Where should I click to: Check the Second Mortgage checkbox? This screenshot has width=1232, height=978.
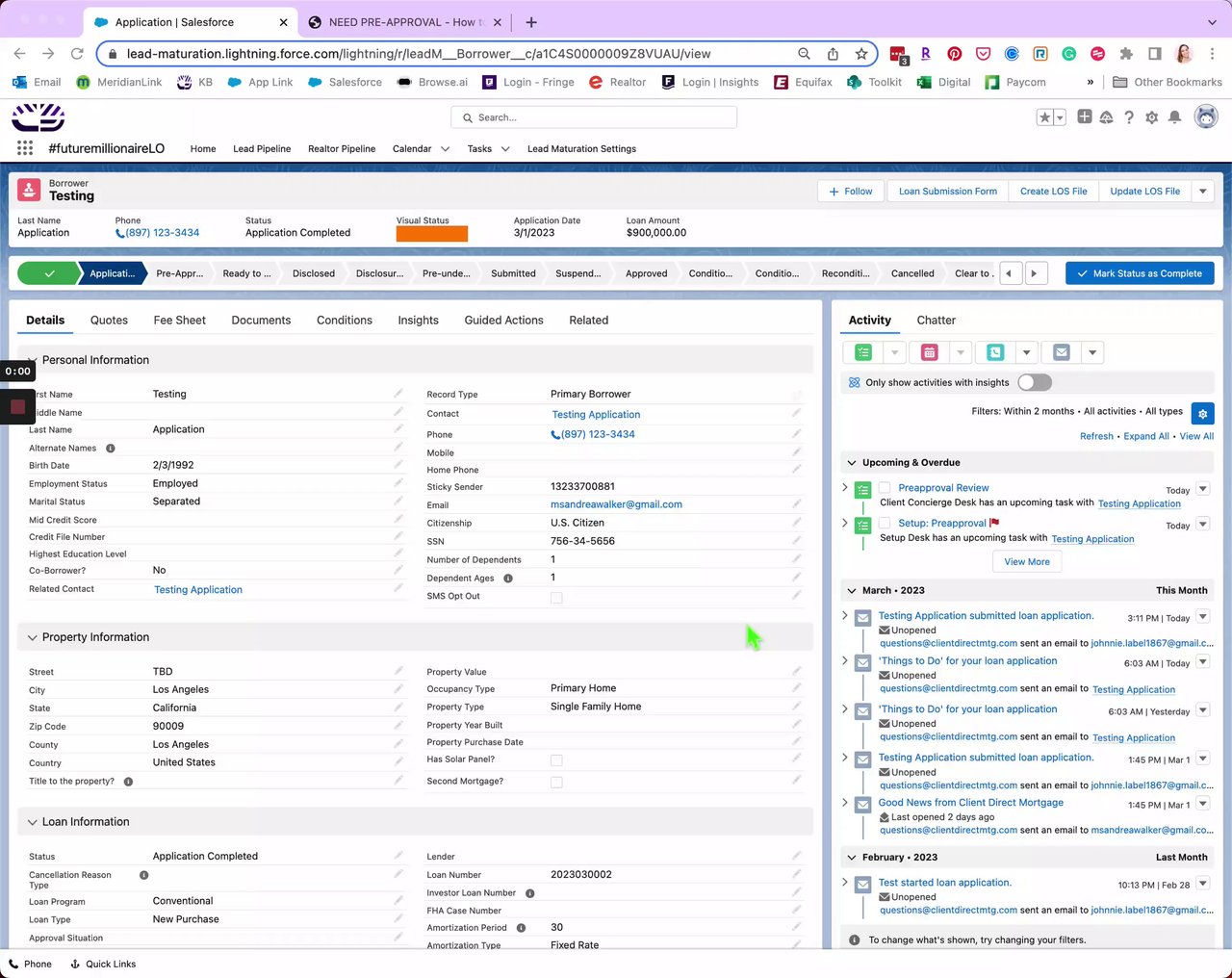point(556,783)
